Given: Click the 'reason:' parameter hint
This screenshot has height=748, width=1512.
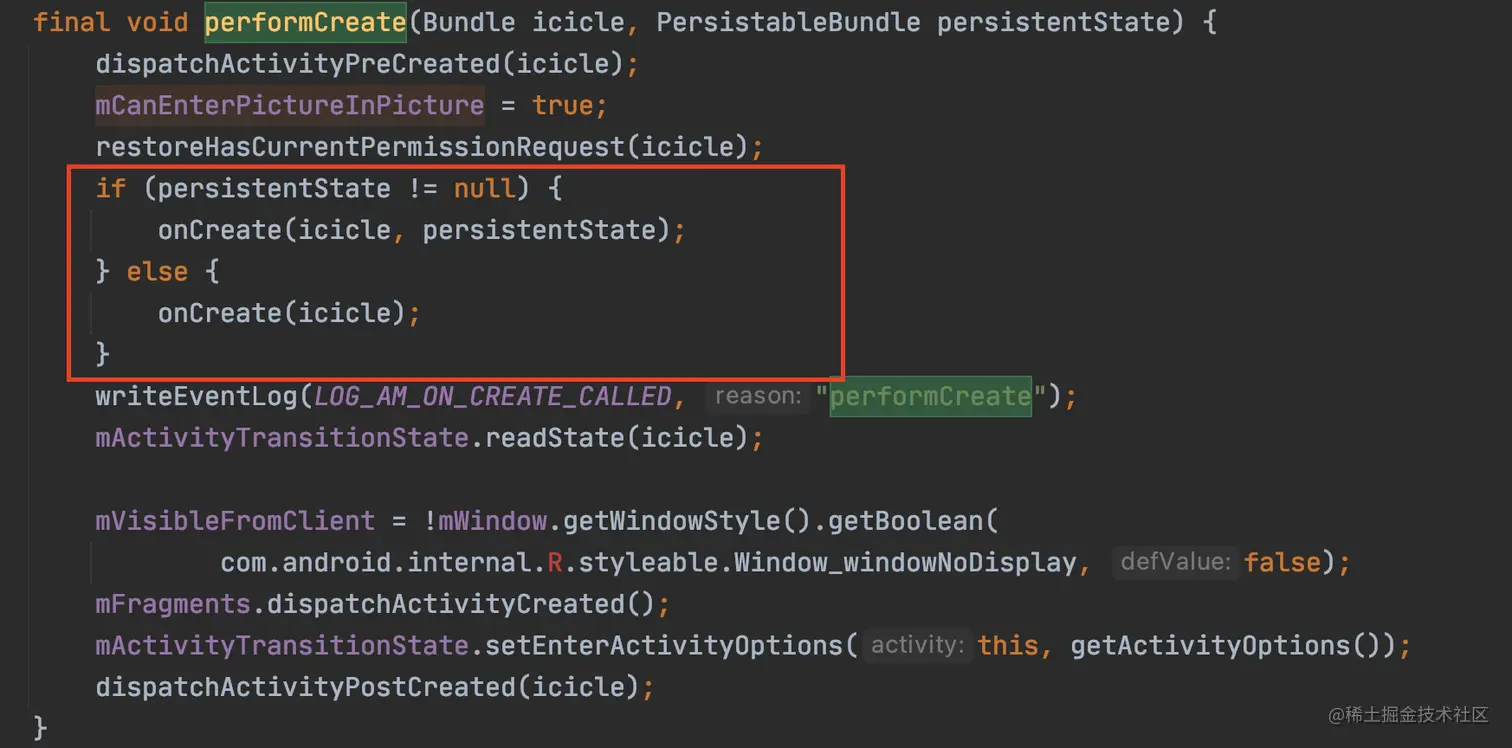Looking at the screenshot, I should 757,396.
